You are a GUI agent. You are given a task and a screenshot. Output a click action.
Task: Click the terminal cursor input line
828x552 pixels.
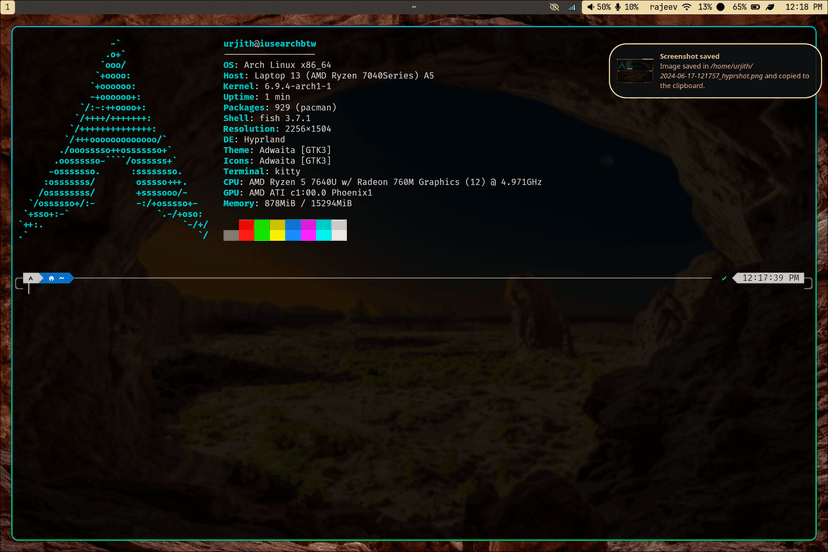(370, 288)
